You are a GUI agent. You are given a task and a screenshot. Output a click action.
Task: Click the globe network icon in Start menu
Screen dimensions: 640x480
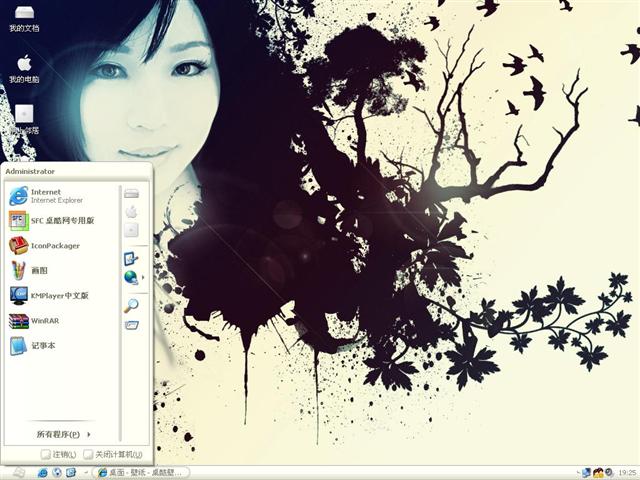tap(130, 277)
